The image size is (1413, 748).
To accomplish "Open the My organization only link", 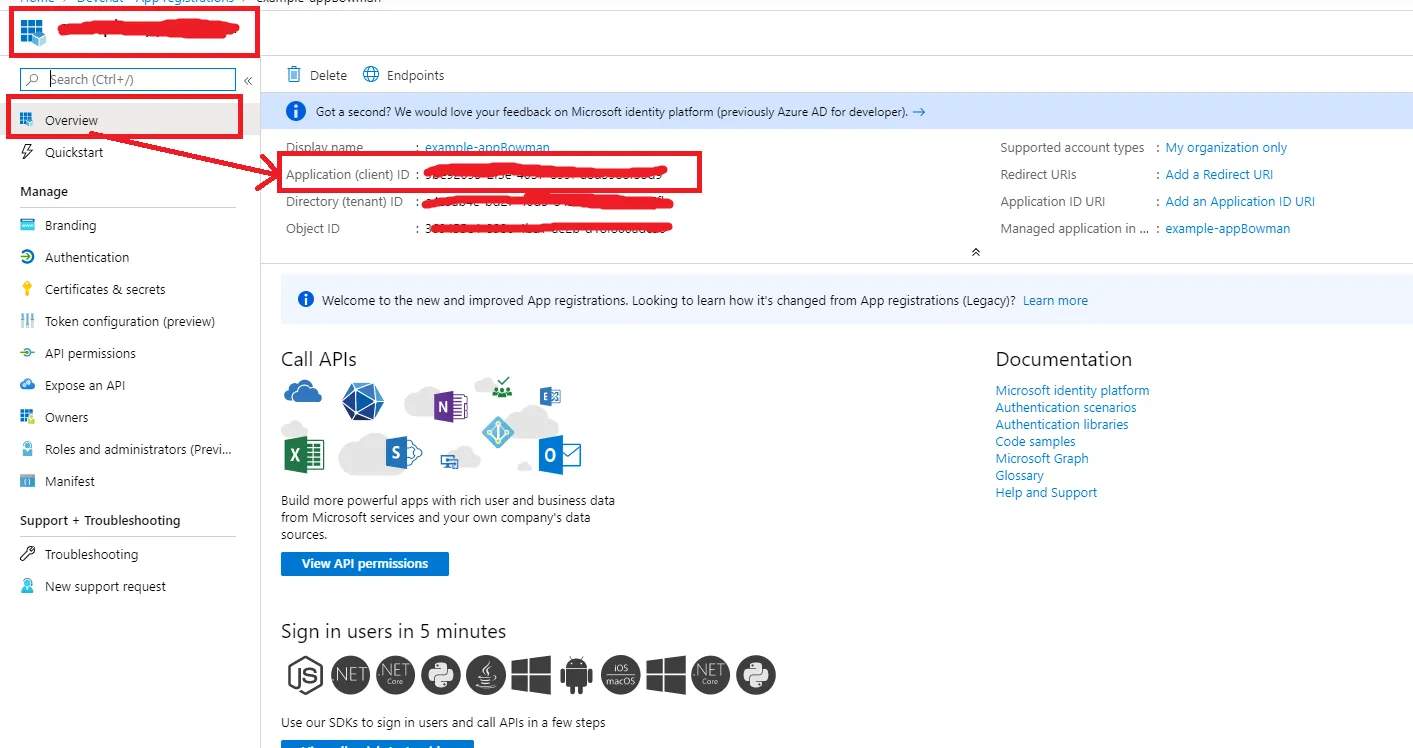I will point(1226,147).
